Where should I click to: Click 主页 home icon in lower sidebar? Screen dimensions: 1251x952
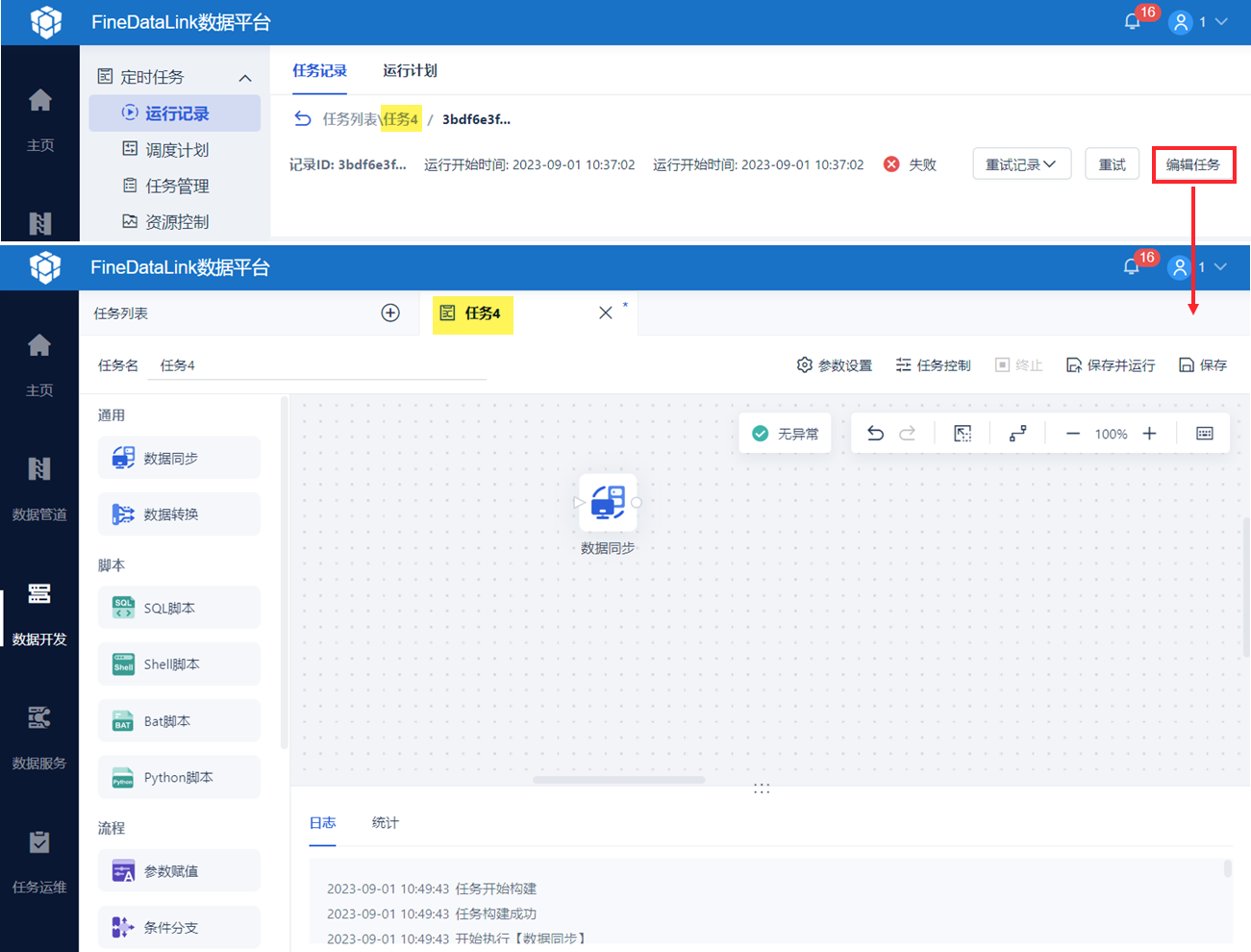pyautogui.click(x=39, y=345)
